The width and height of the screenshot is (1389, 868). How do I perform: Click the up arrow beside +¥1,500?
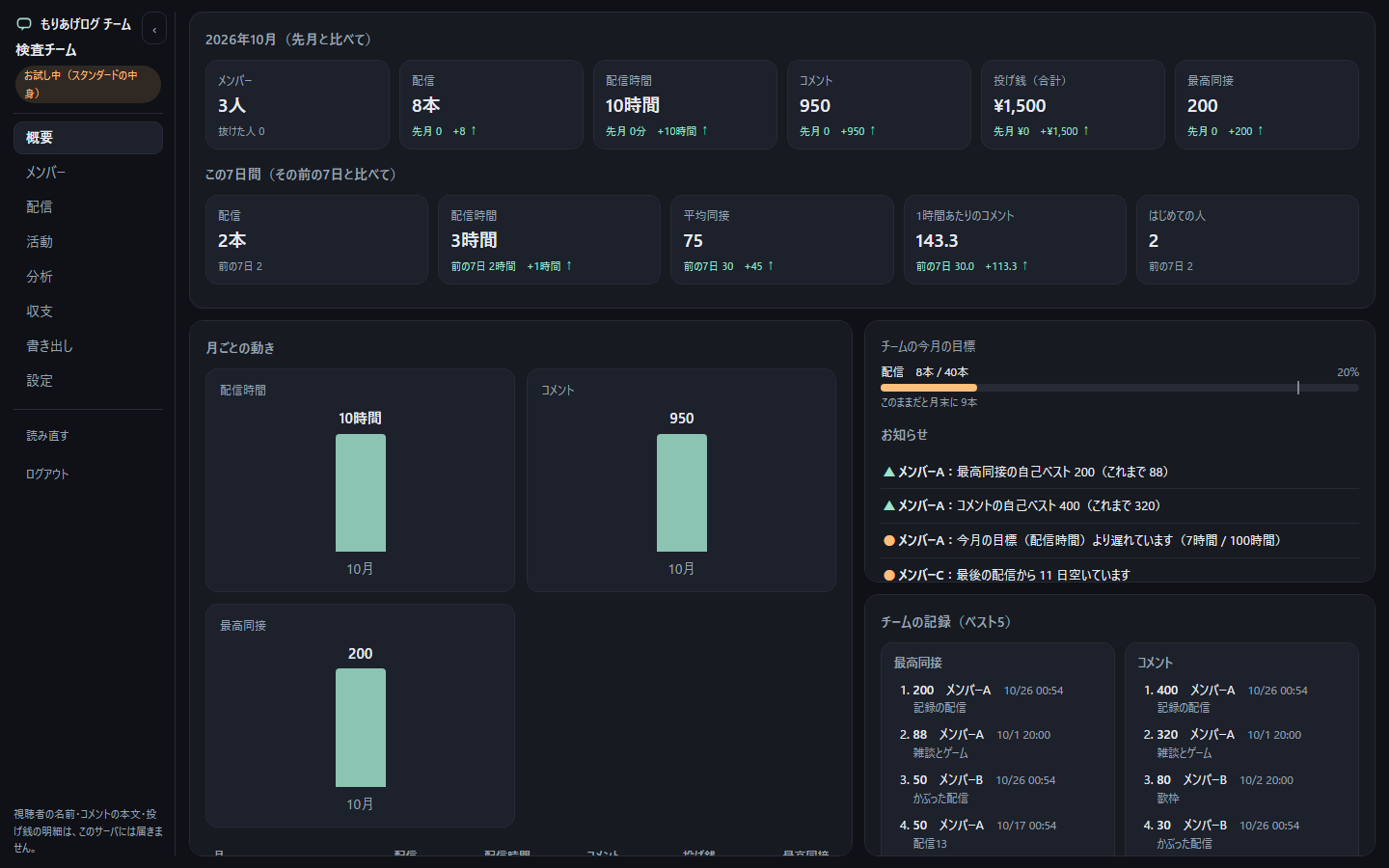(x=1086, y=131)
